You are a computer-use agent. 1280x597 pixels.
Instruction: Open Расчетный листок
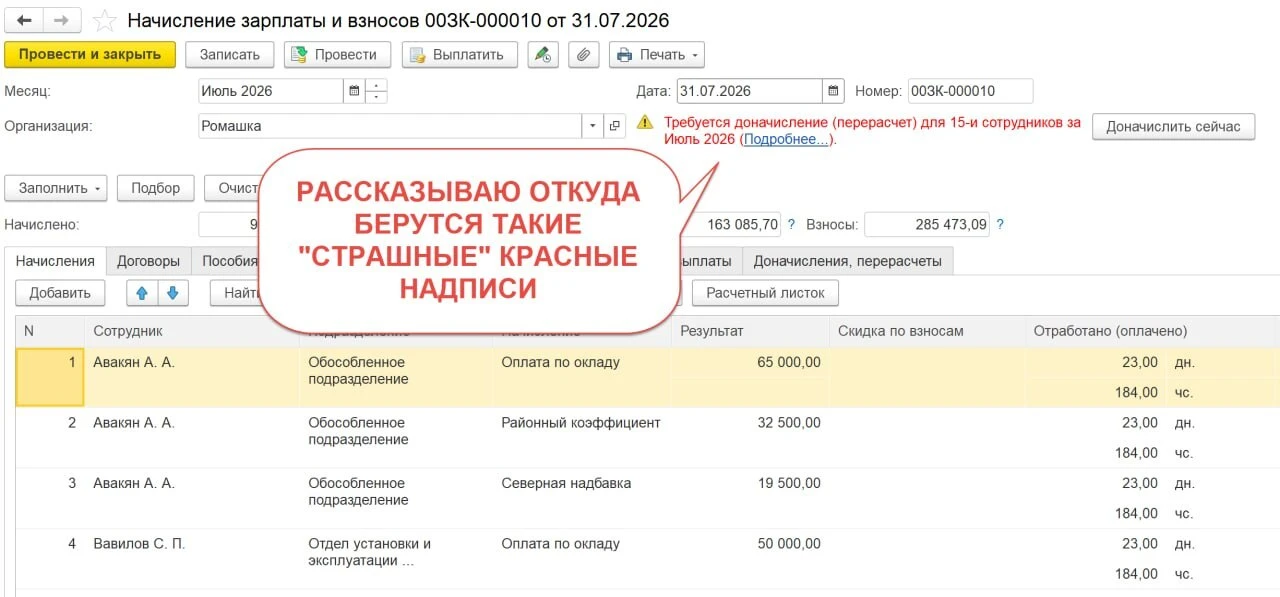(765, 293)
